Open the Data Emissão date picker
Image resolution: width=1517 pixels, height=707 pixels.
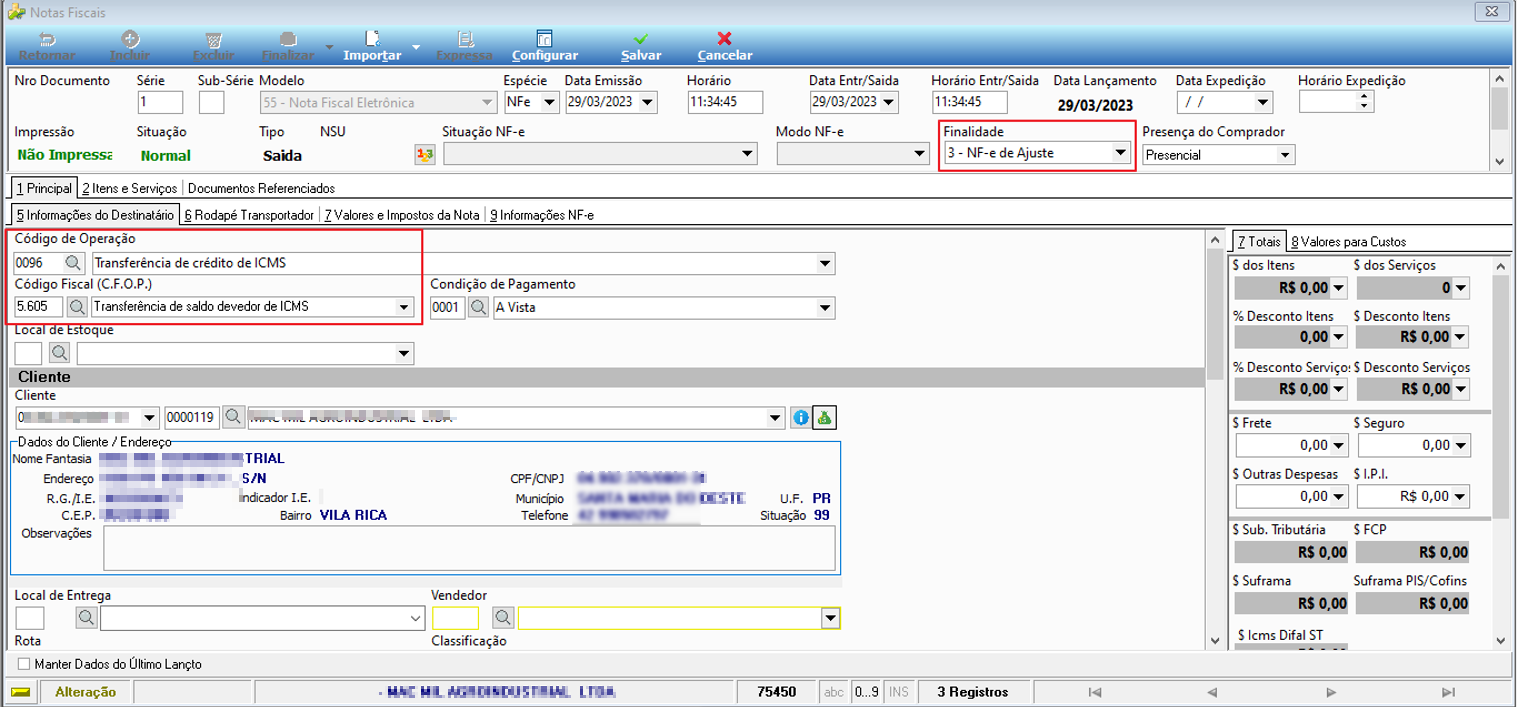coord(647,102)
